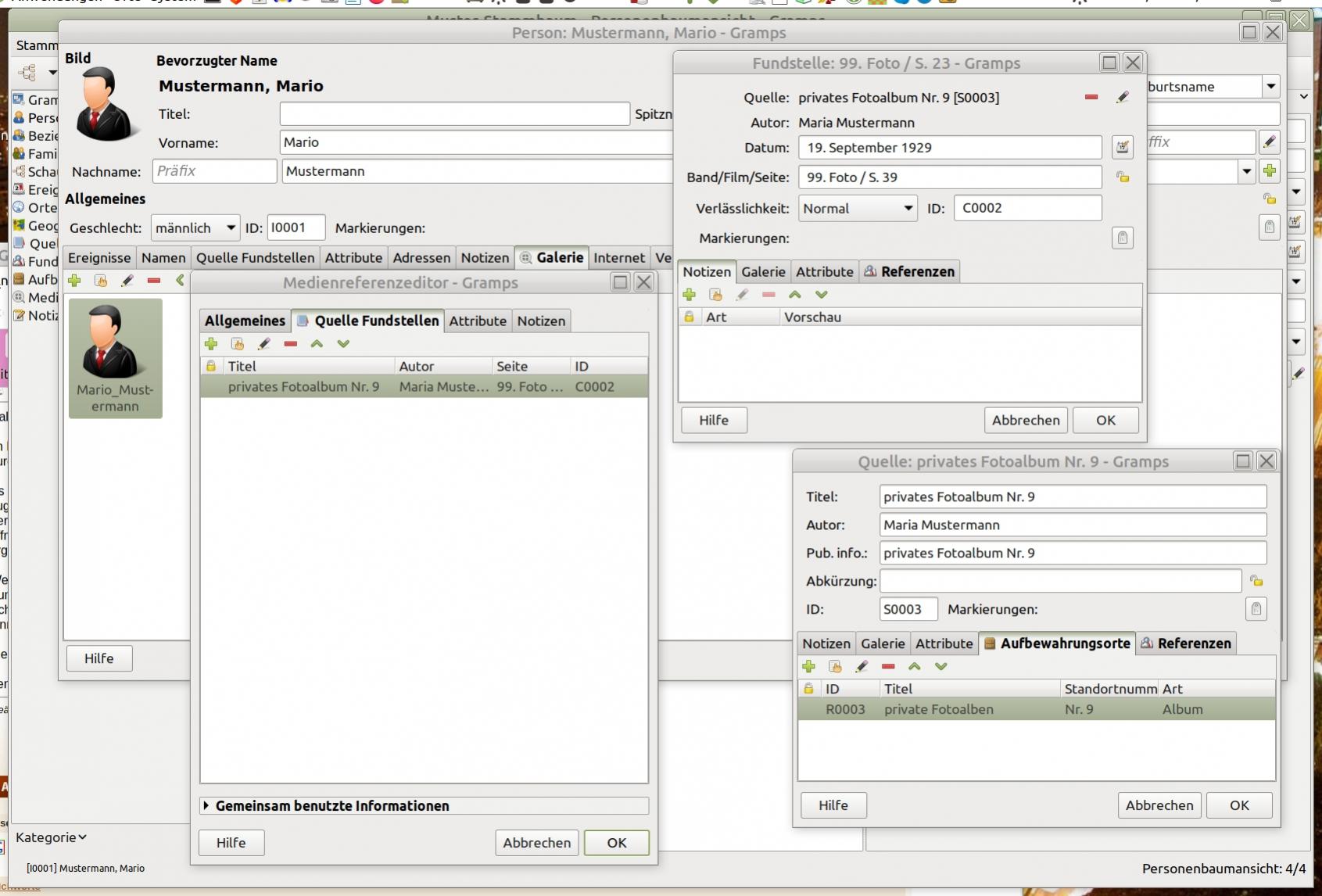Image resolution: width=1322 pixels, height=896 pixels.
Task: Select the Mario_Mustermann gallery thumbnail
Action: coord(116,358)
